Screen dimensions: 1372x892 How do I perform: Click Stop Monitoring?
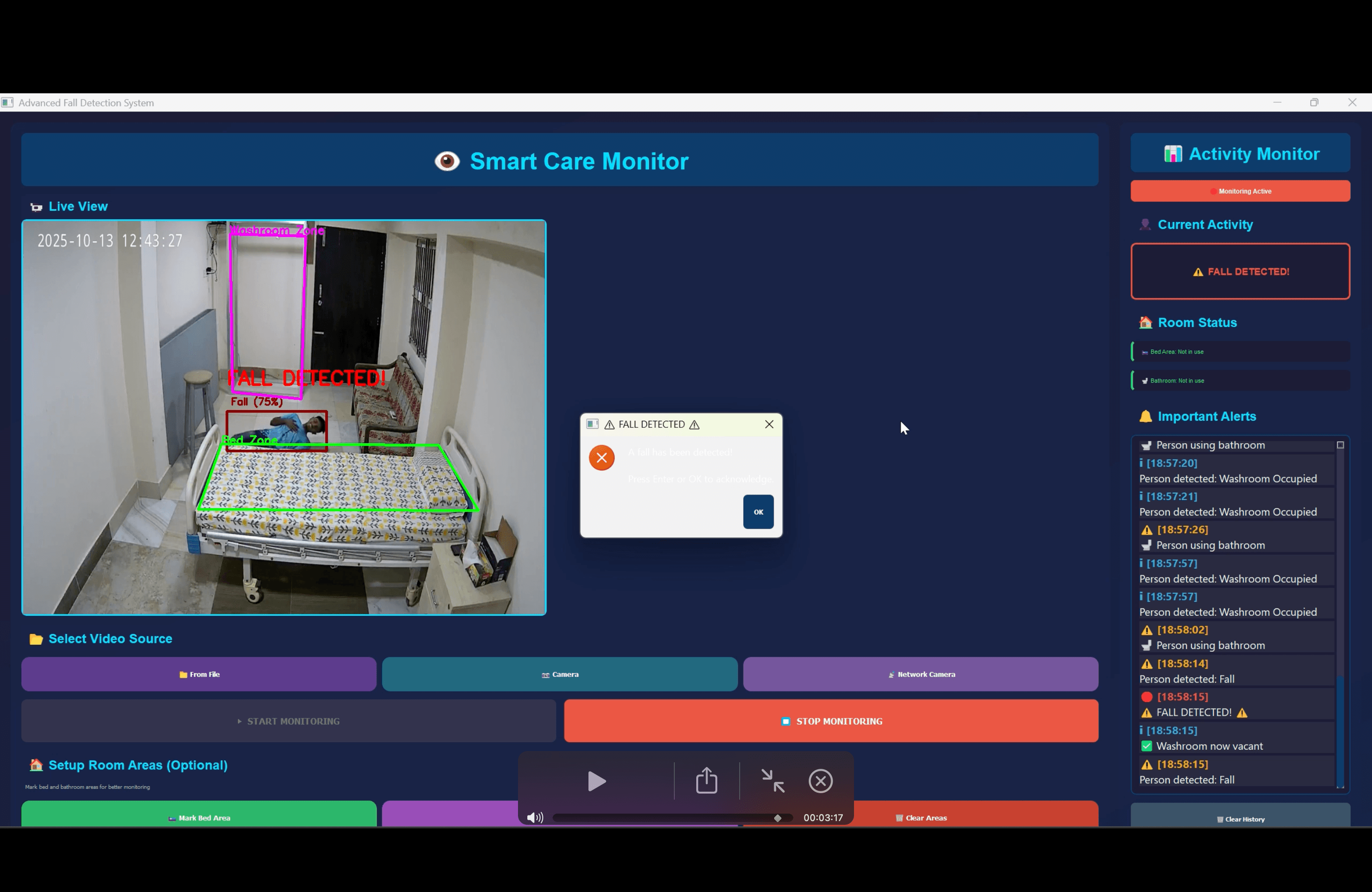[x=831, y=721]
